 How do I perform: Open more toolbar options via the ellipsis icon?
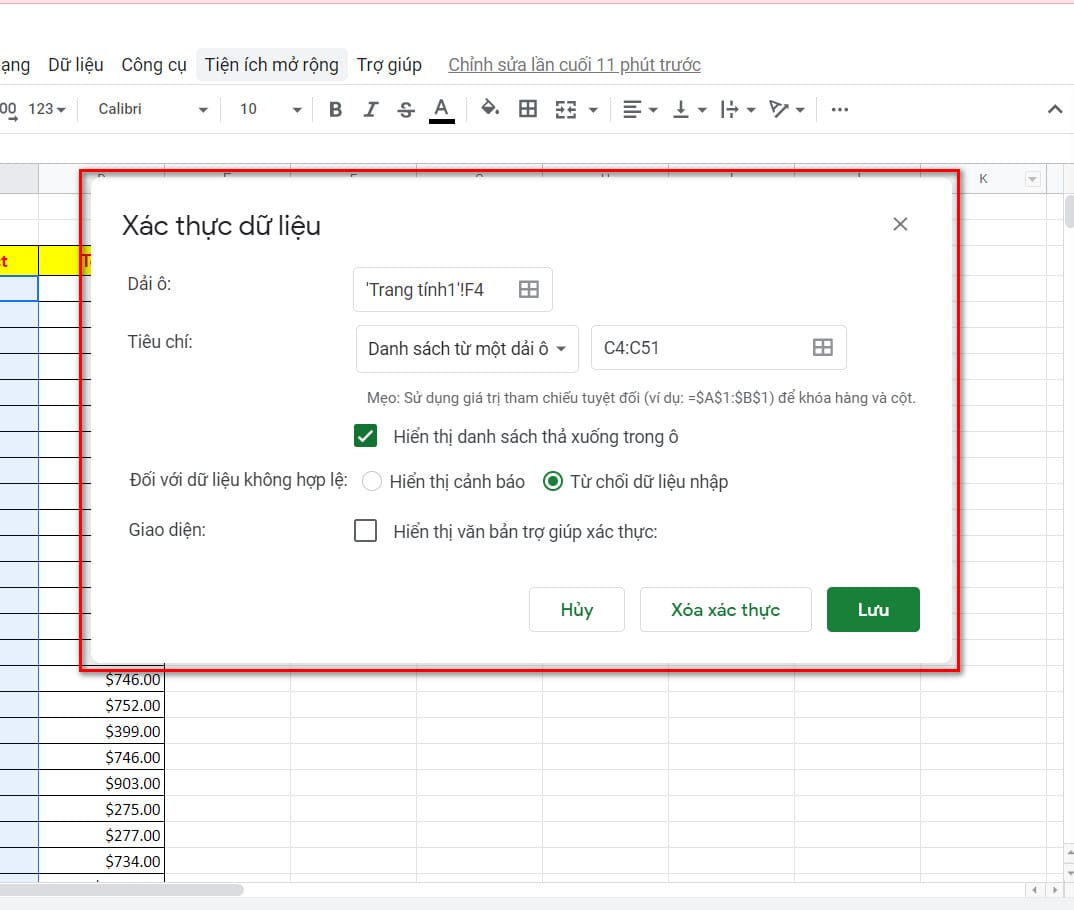[x=839, y=109]
